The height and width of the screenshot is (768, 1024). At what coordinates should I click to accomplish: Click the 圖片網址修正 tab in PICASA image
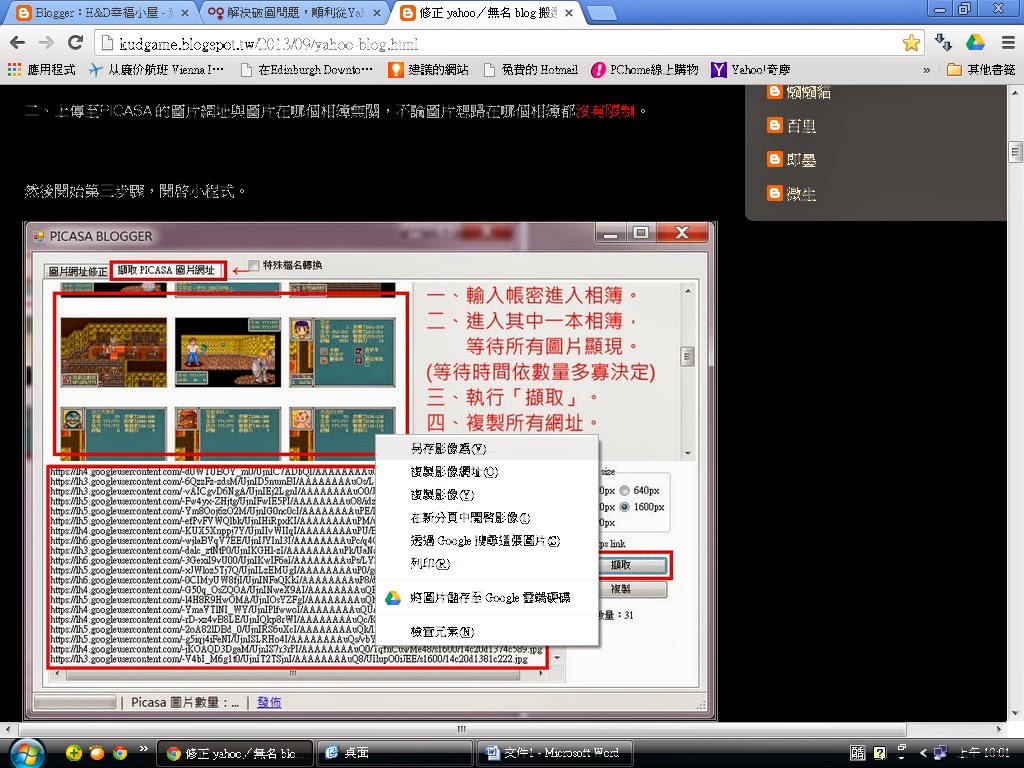click(x=78, y=272)
